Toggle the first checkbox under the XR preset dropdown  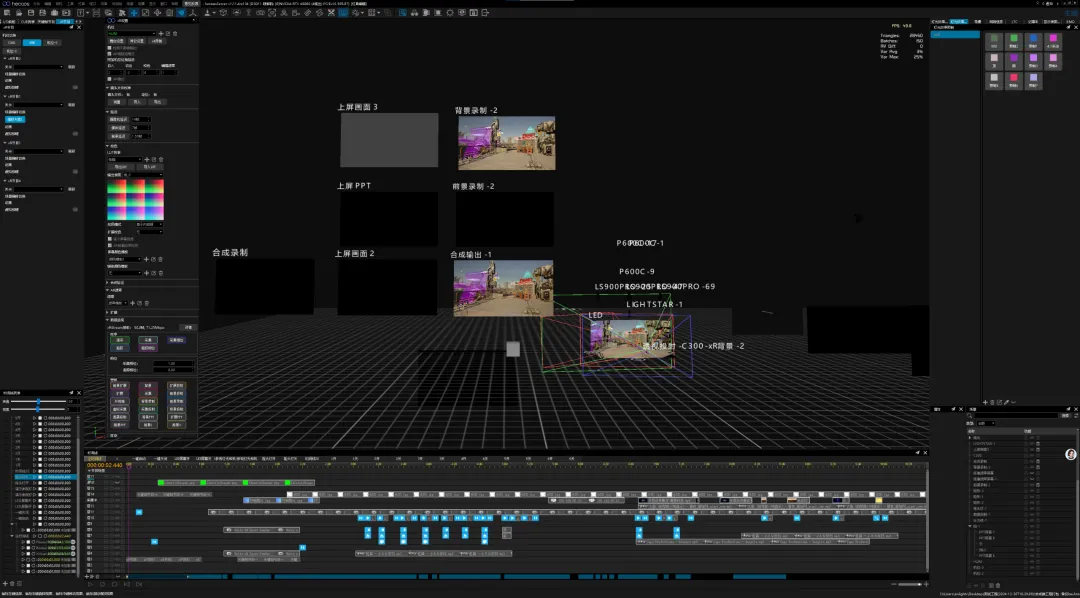pyautogui.click(x=110, y=48)
